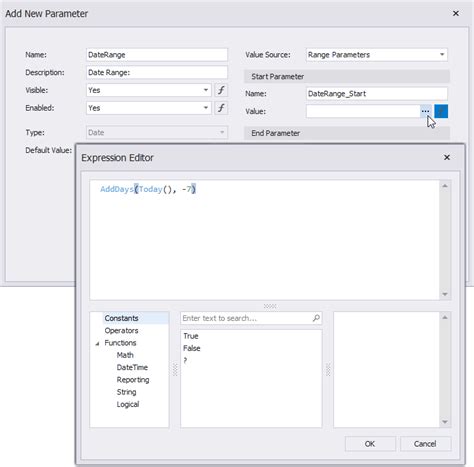Collapse the Functions tree node

pyautogui.click(x=97, y=343)
